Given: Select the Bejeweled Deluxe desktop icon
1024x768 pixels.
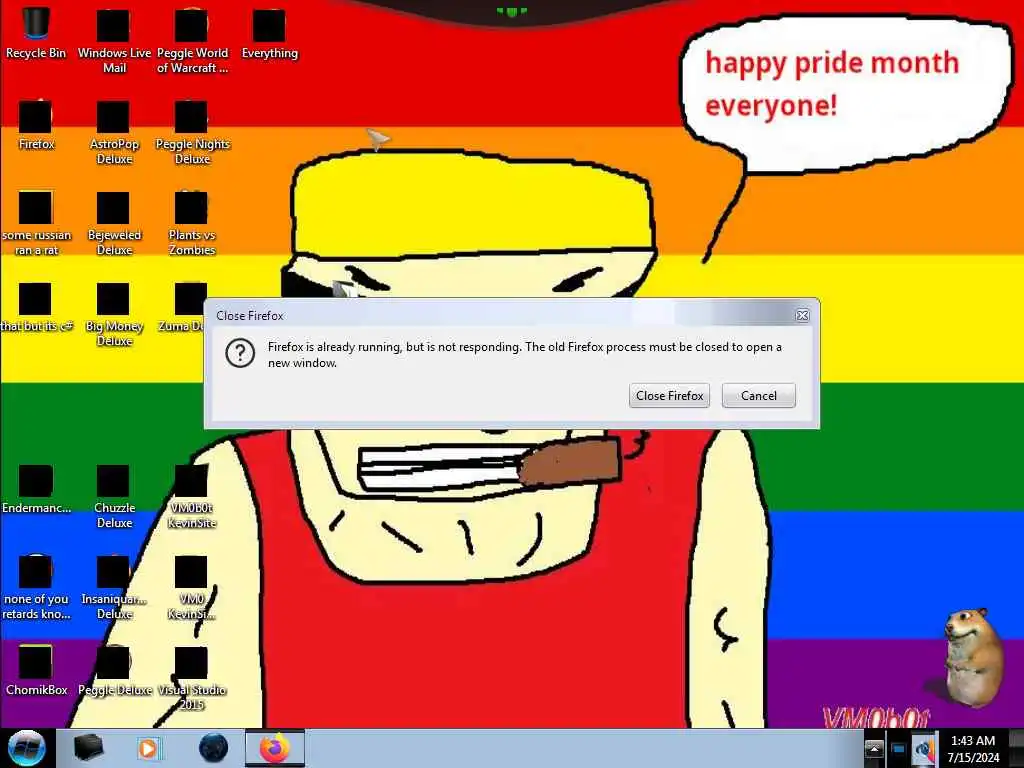Looking at the screenshot, I should point(114,223).
